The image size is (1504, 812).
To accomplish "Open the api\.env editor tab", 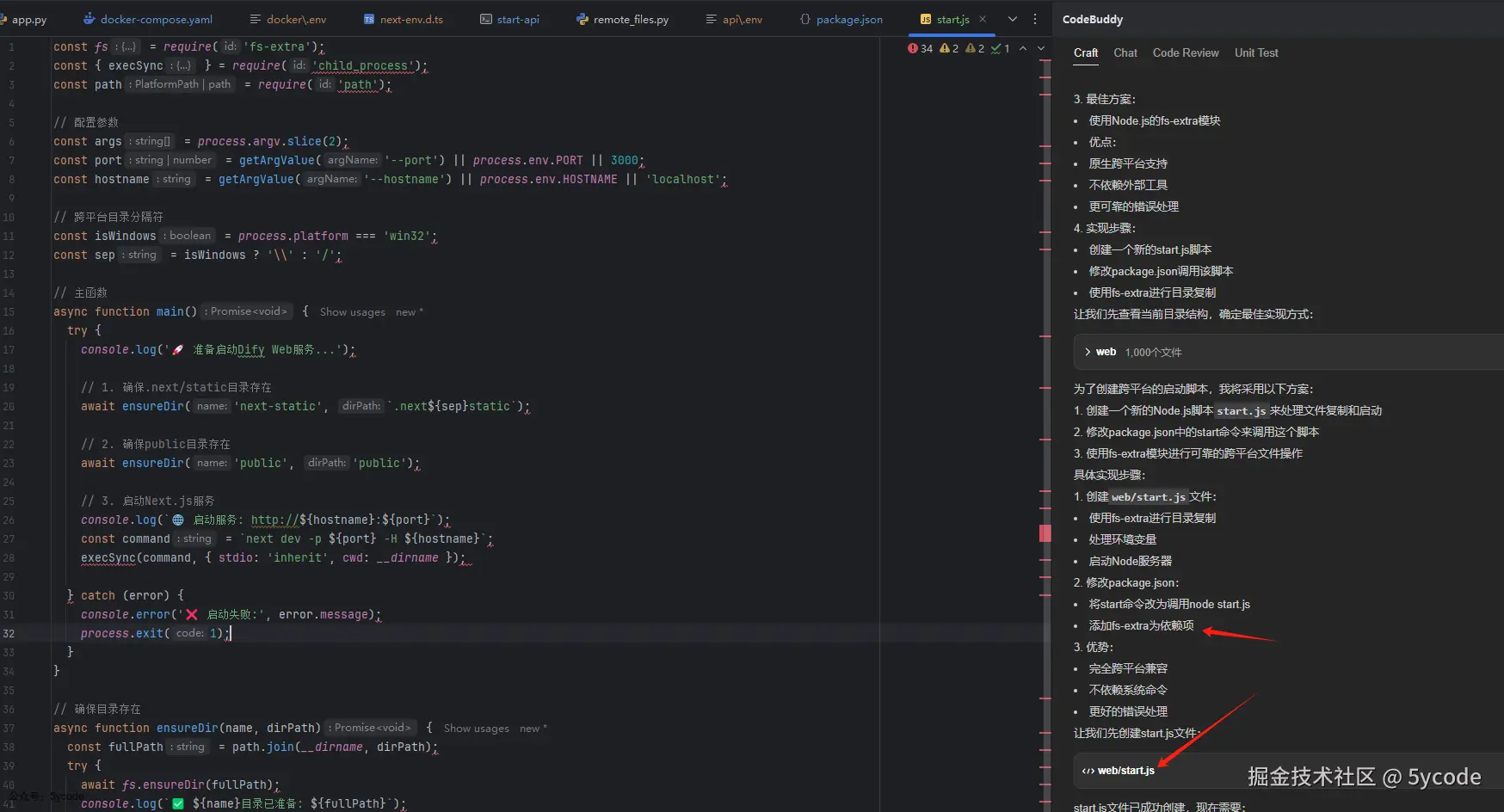I will (743, 19).
